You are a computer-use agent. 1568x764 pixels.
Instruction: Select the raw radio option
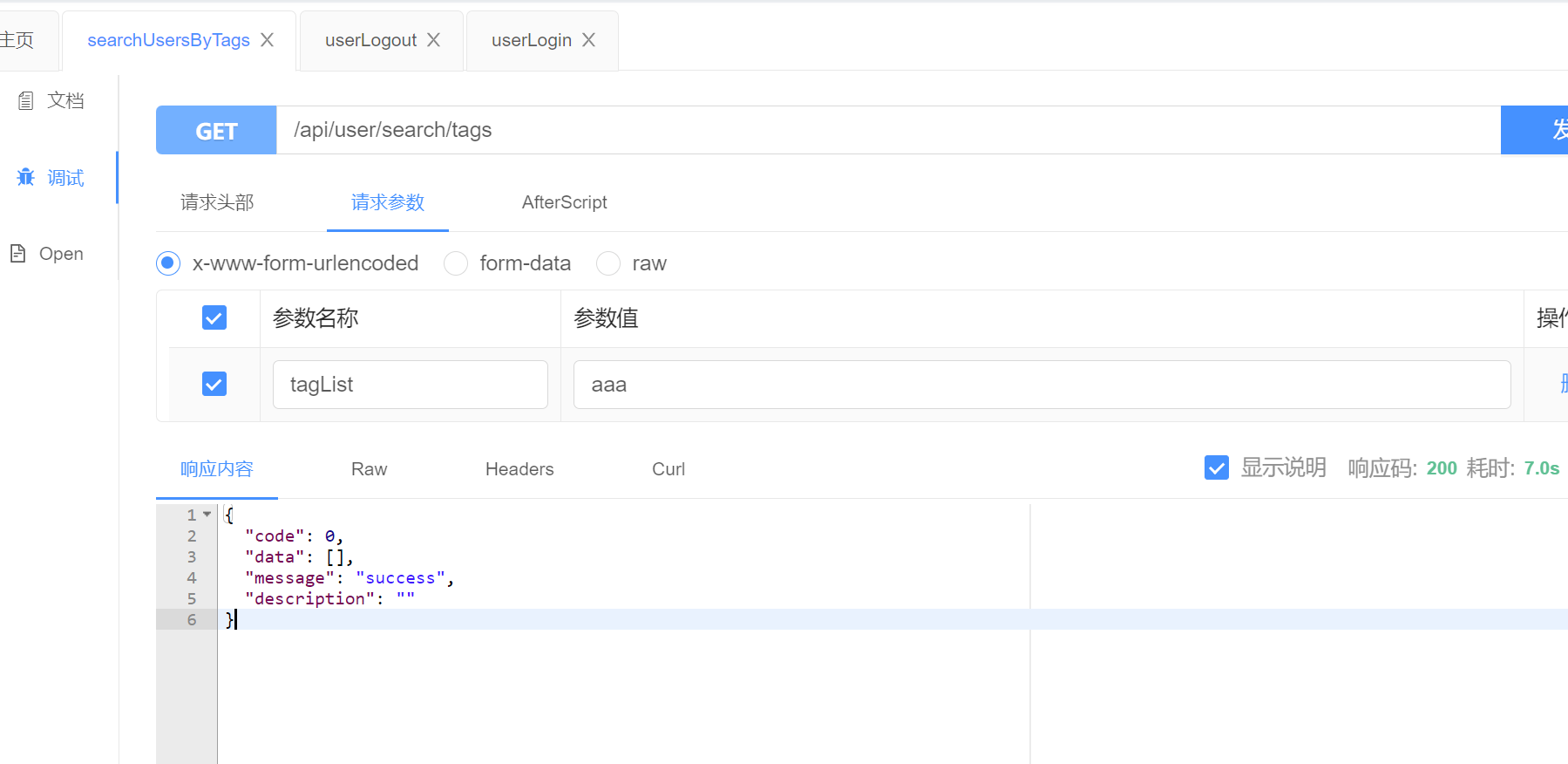pyautogui.click(x=608, y=263)
